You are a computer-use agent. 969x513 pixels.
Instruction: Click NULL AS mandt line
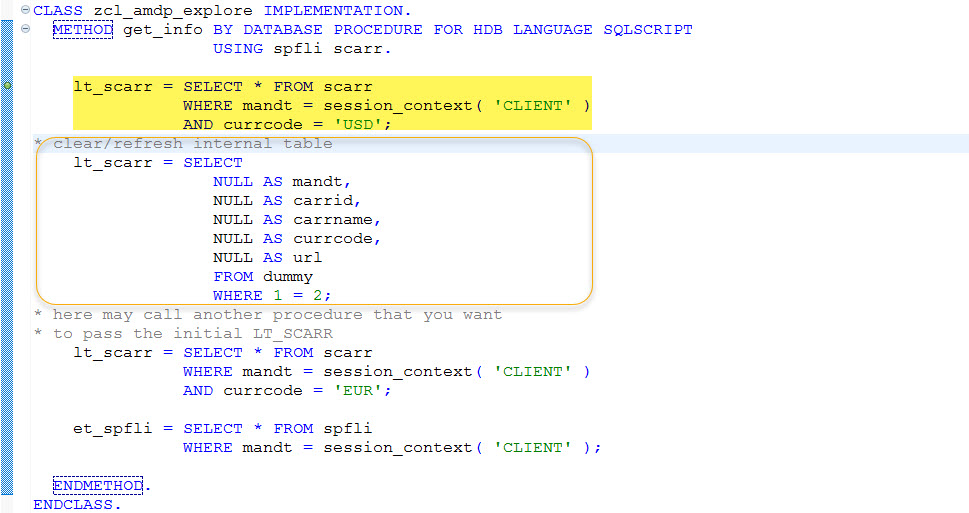pyautogui.click(x=282, y=182)
